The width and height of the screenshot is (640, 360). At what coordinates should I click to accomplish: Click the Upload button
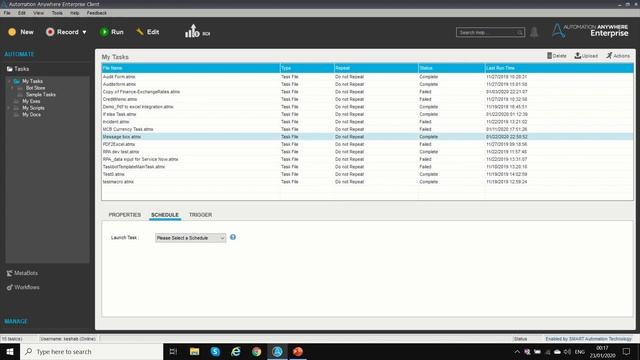(x=586, y=56)
